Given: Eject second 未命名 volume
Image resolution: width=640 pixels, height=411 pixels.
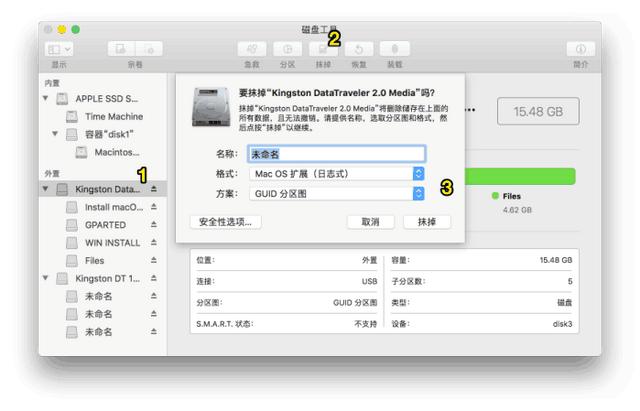Looking at the screenshot, I should tap(154, 314).
